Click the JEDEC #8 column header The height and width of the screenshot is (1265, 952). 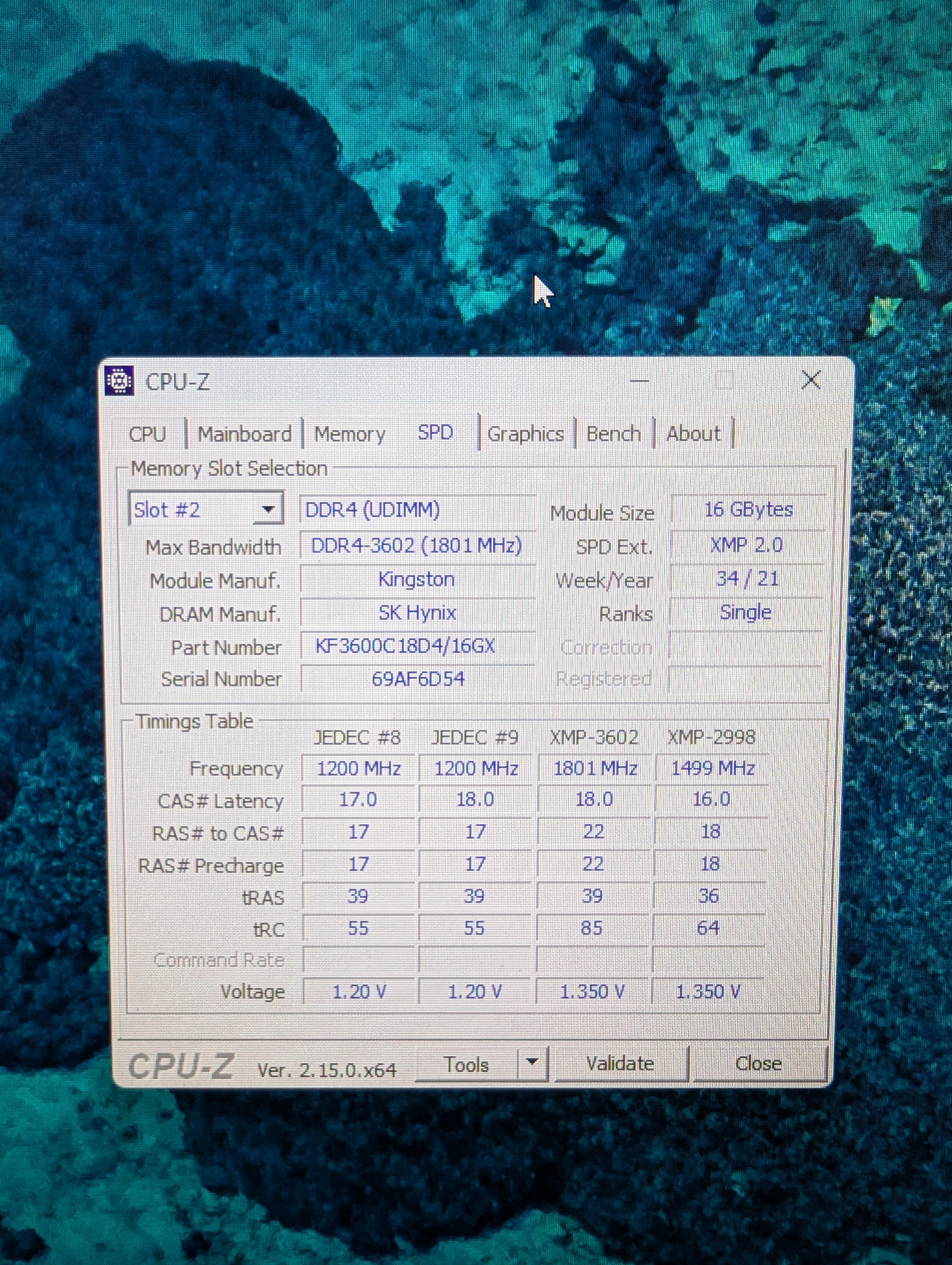[x=358, y=738]
